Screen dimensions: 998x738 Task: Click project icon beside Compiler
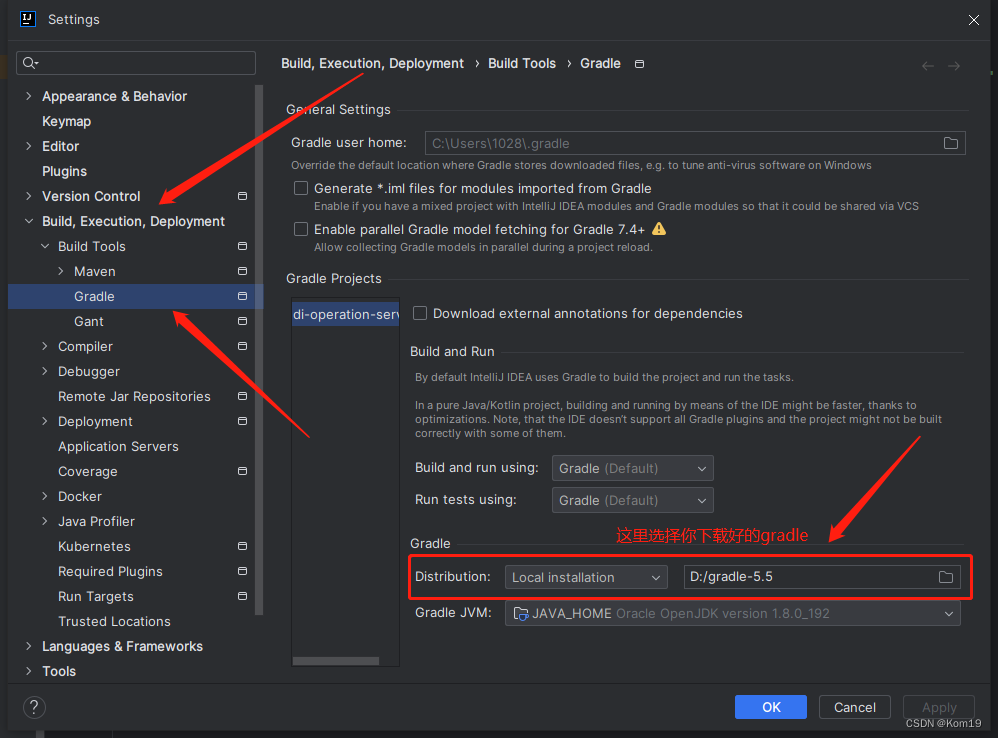[x=242, y=346]
